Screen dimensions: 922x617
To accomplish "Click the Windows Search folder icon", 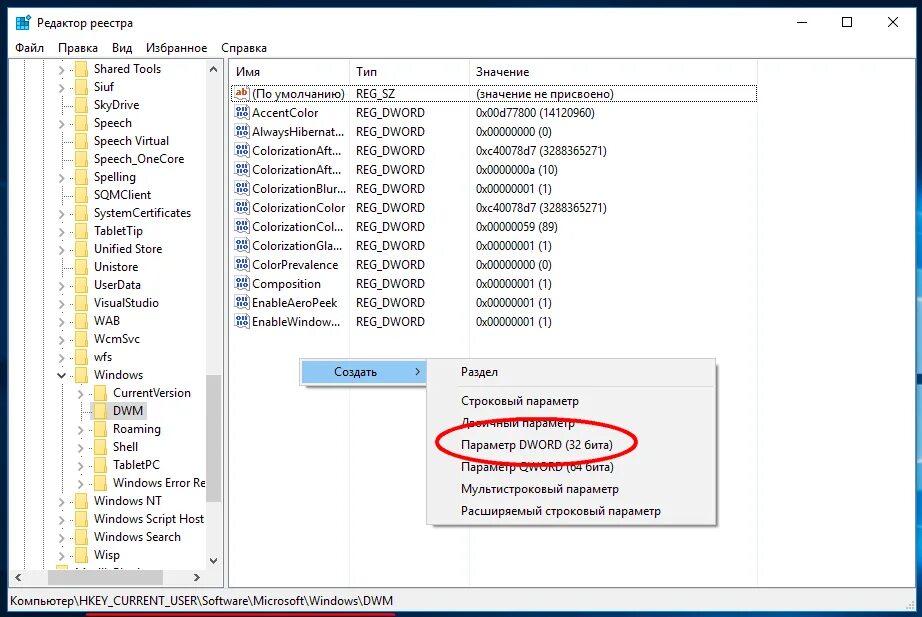I will [x=82, y=537].
